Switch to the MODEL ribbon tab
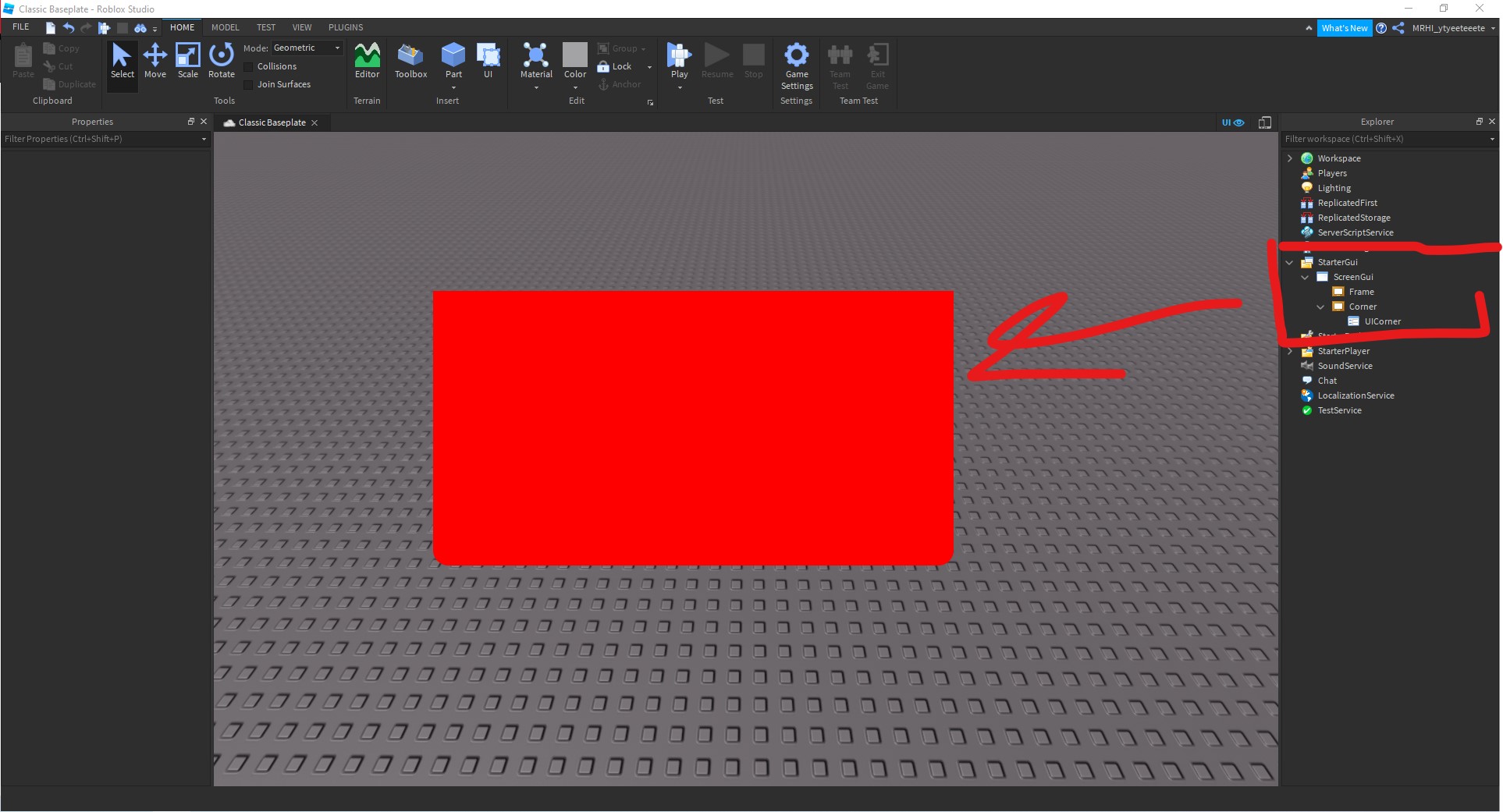Screen dimensions: 1503x812 pos(225,27)
